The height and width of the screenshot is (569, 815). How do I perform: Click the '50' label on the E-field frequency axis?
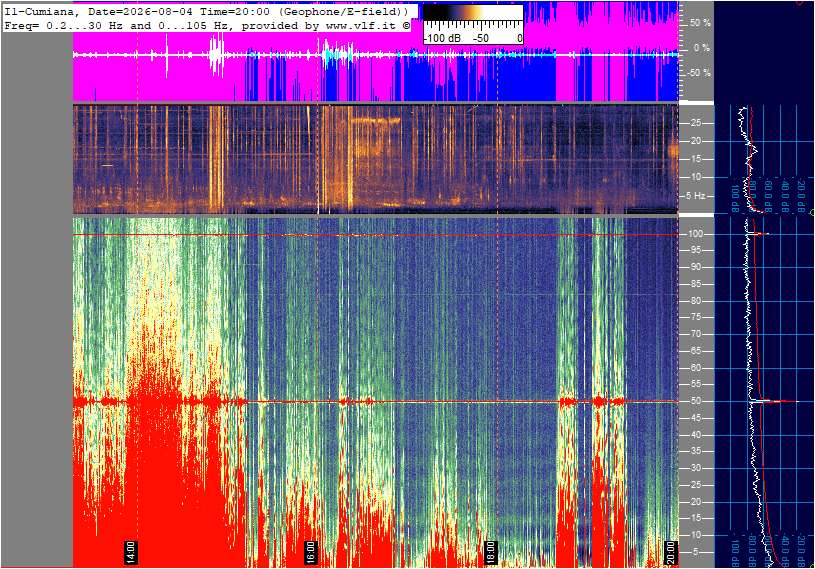tap(694, 401)
